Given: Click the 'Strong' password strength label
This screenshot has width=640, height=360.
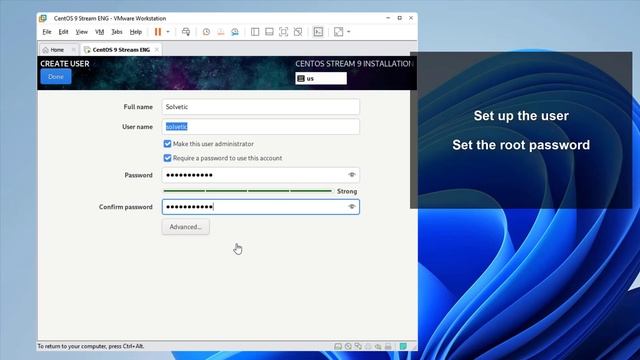Looking at the screenshot, I should pyautogui.click(x=347, y=191).
